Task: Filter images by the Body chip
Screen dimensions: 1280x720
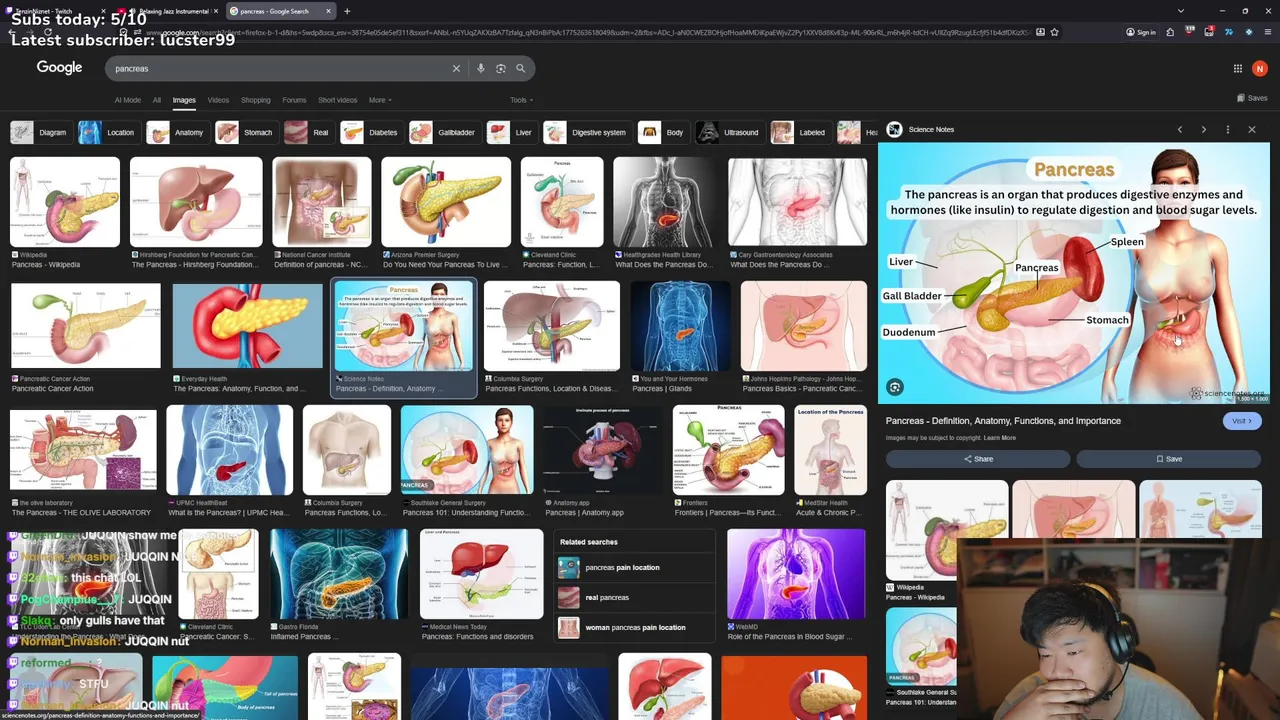Action: (x=664, y=132)
